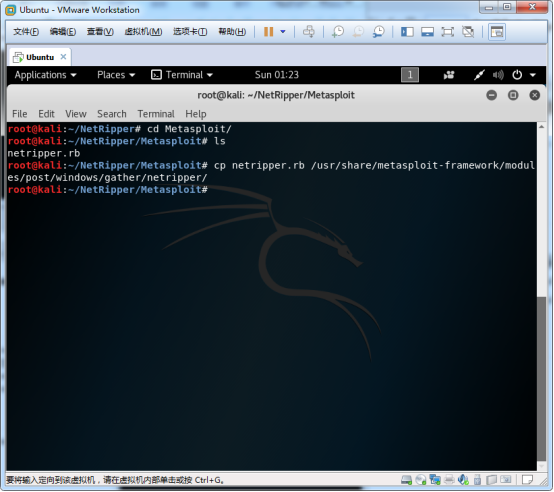The width and height of the screenshot is (554, 492).
Task: Toggle the VMware library sidebar view
Action: coord(407,32)
